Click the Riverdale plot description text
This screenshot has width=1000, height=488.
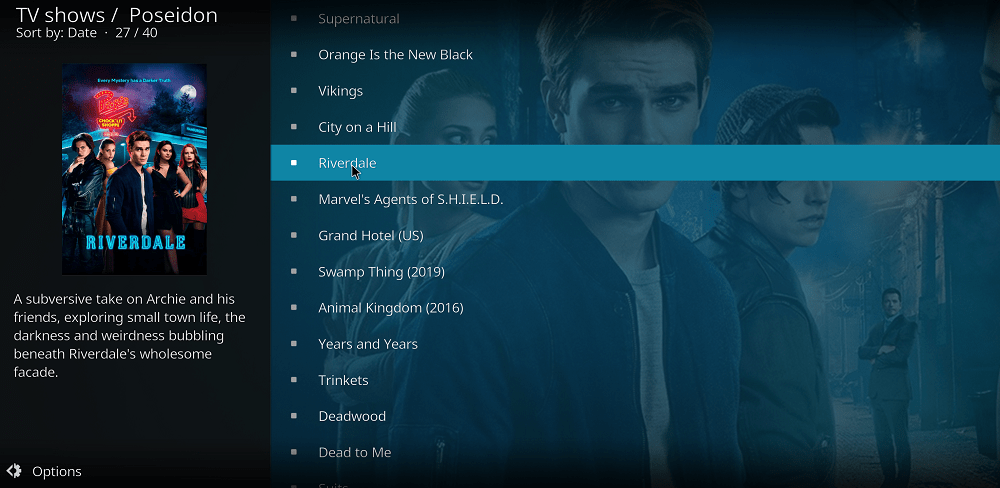pos(129,336)
